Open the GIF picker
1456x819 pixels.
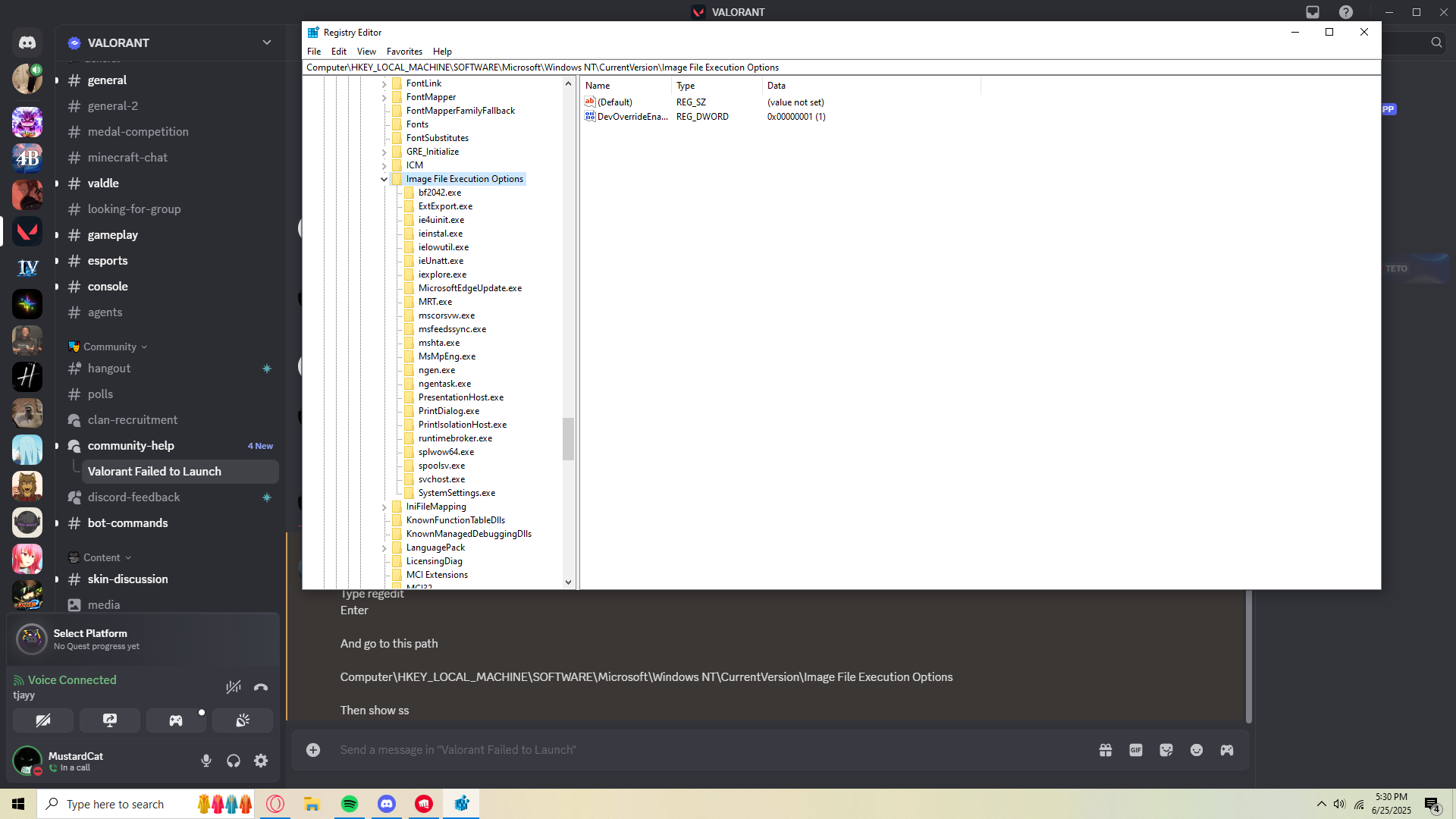coord(1136,750)
